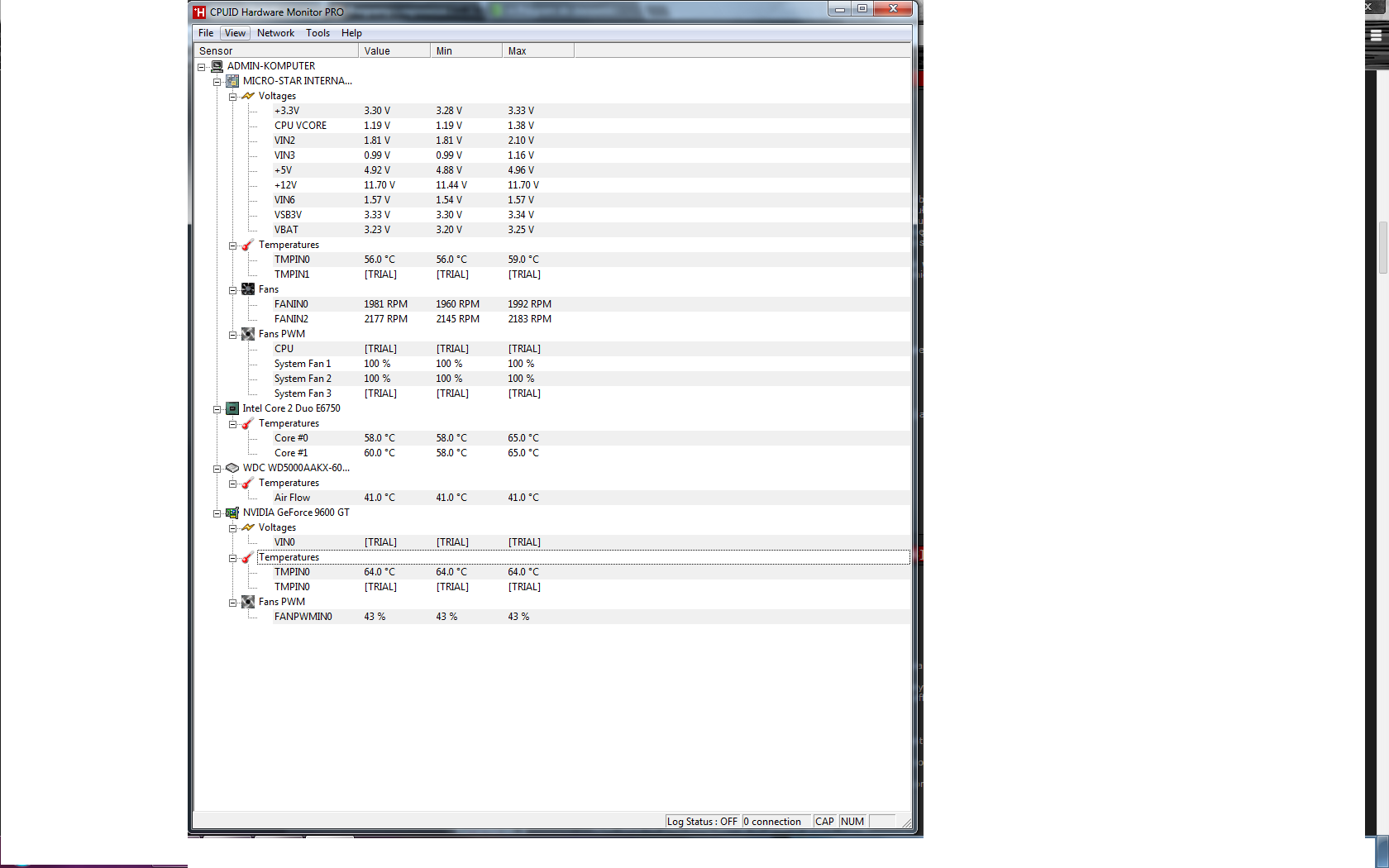The height and width of the screenshot is (868, 1389).
Task: Select the Core #1 temperature row
Action: pos(591,453)
